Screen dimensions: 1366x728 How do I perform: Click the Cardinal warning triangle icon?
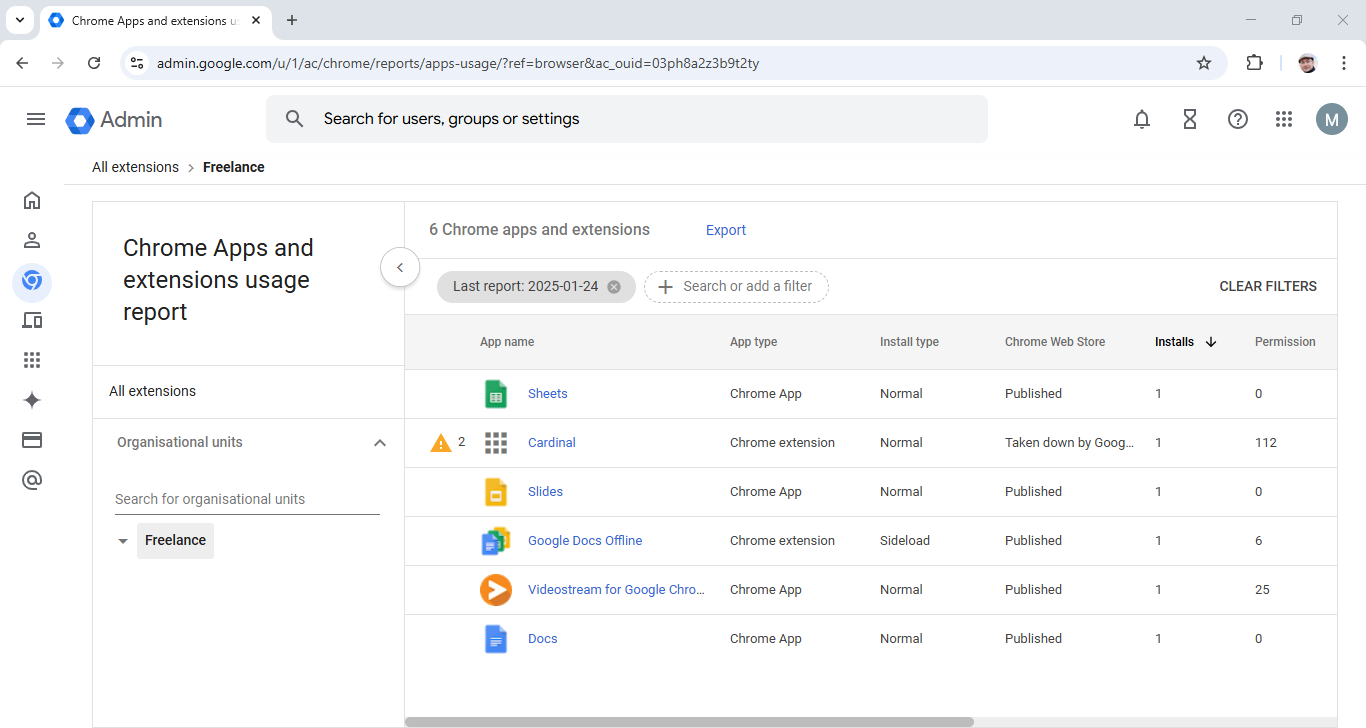pos(441,443)
